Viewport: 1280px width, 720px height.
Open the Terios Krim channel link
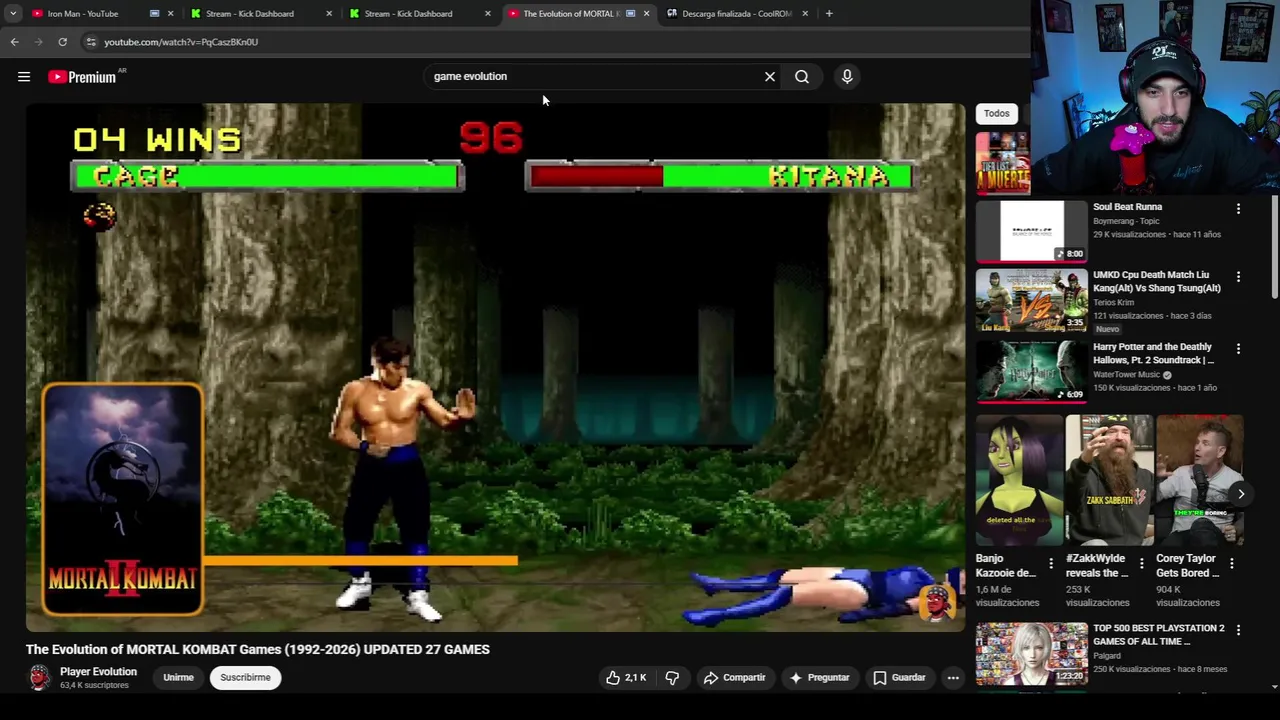coord(1113,302)
